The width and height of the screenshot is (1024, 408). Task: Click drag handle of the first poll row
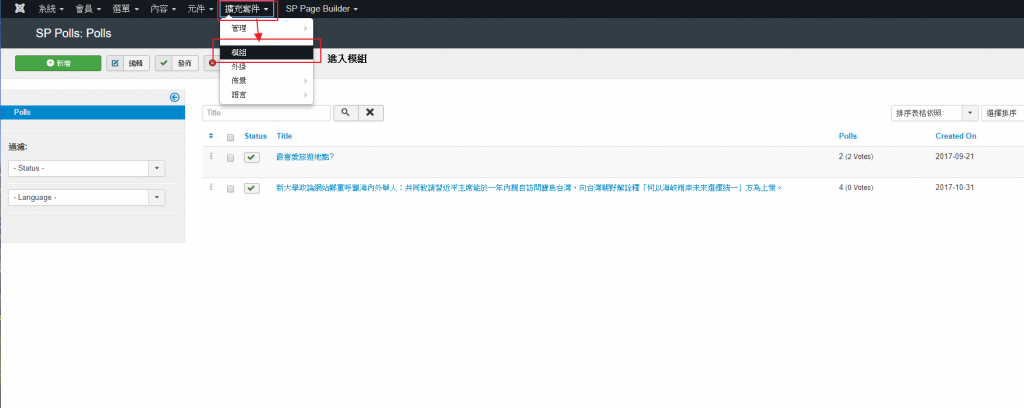tap(211, 157)
